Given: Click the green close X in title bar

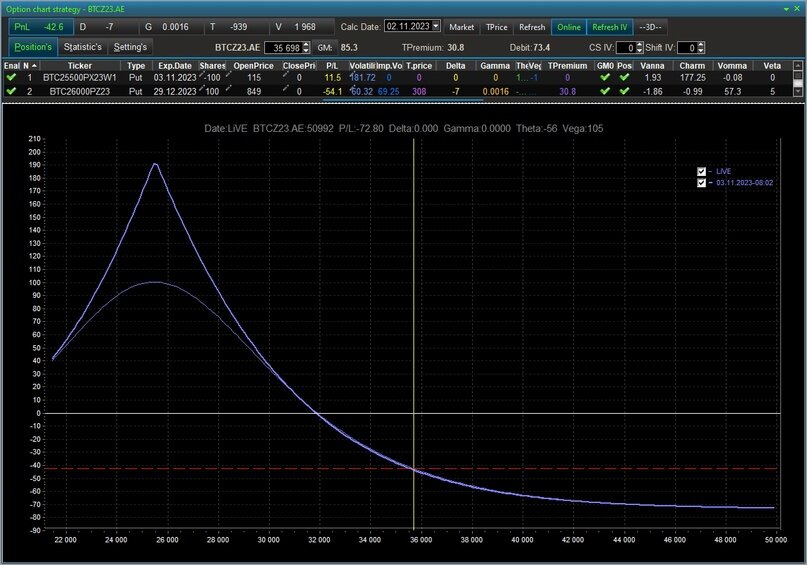Looking at the screenshot, I should (x=796, y=8).
